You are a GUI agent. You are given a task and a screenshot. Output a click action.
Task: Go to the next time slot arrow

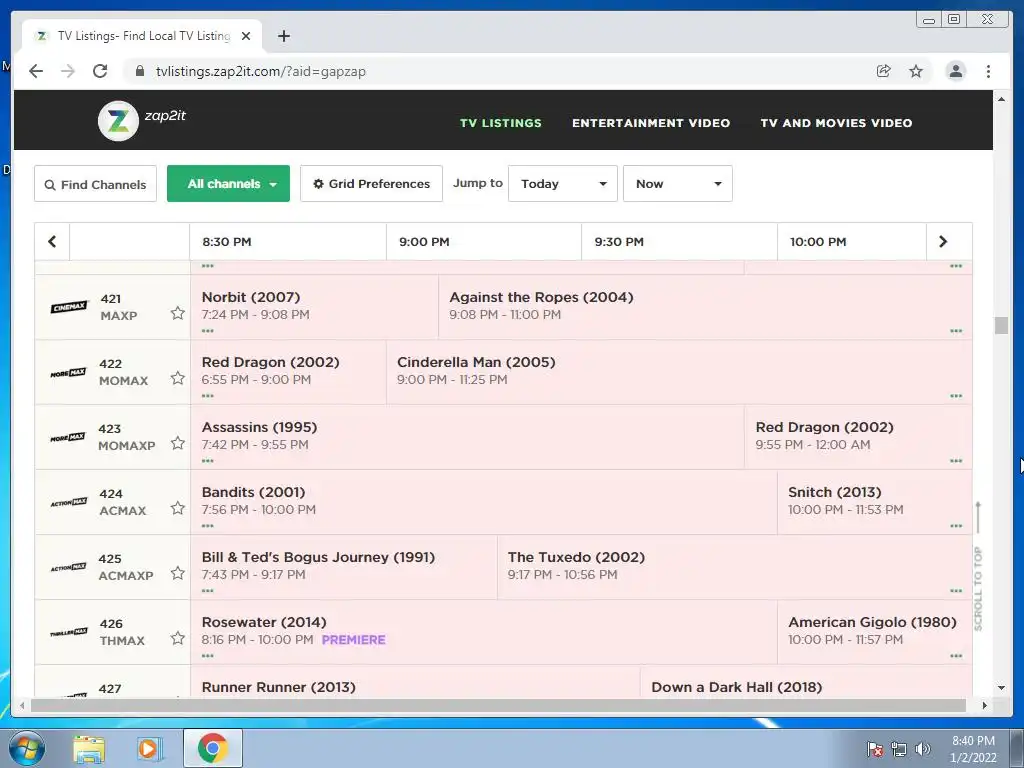pos(943,242)
